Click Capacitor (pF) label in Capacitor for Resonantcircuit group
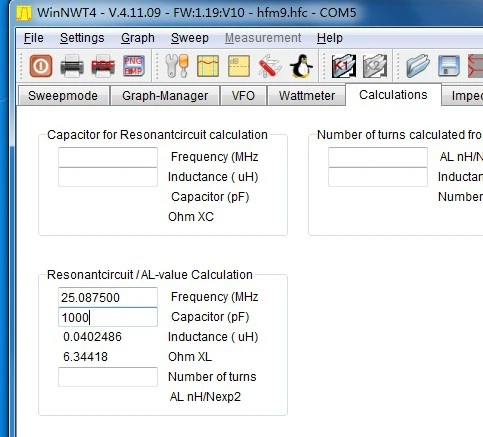The image size is (483, 437). [x=210, y=197]
